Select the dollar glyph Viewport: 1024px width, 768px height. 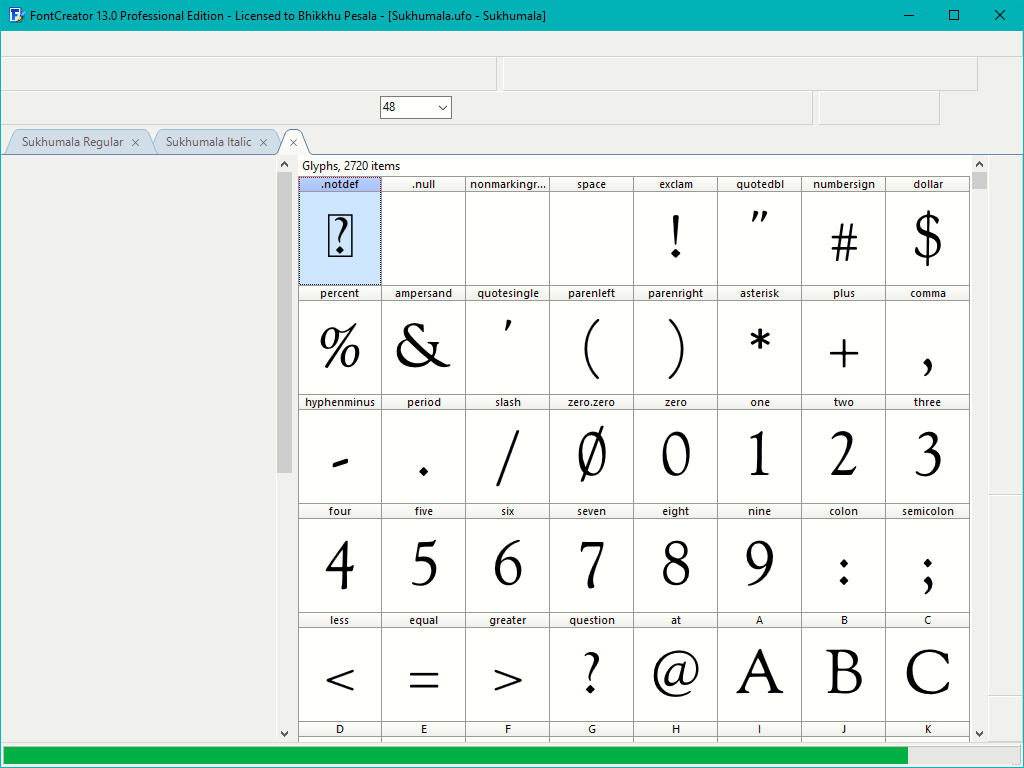[927, 231]
